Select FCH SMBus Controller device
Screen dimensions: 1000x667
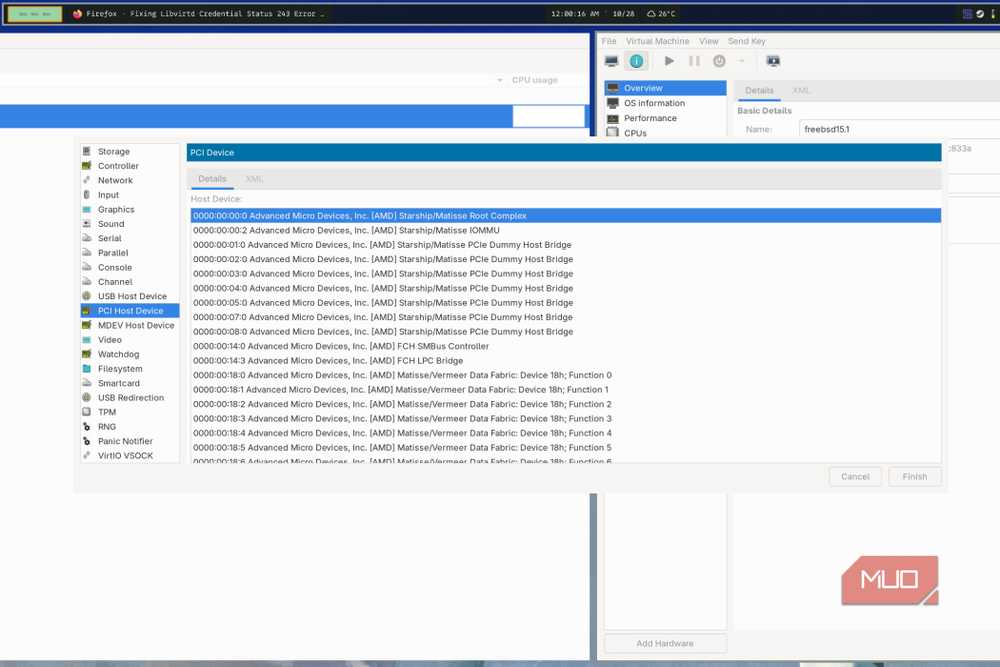tap(566, 346)
